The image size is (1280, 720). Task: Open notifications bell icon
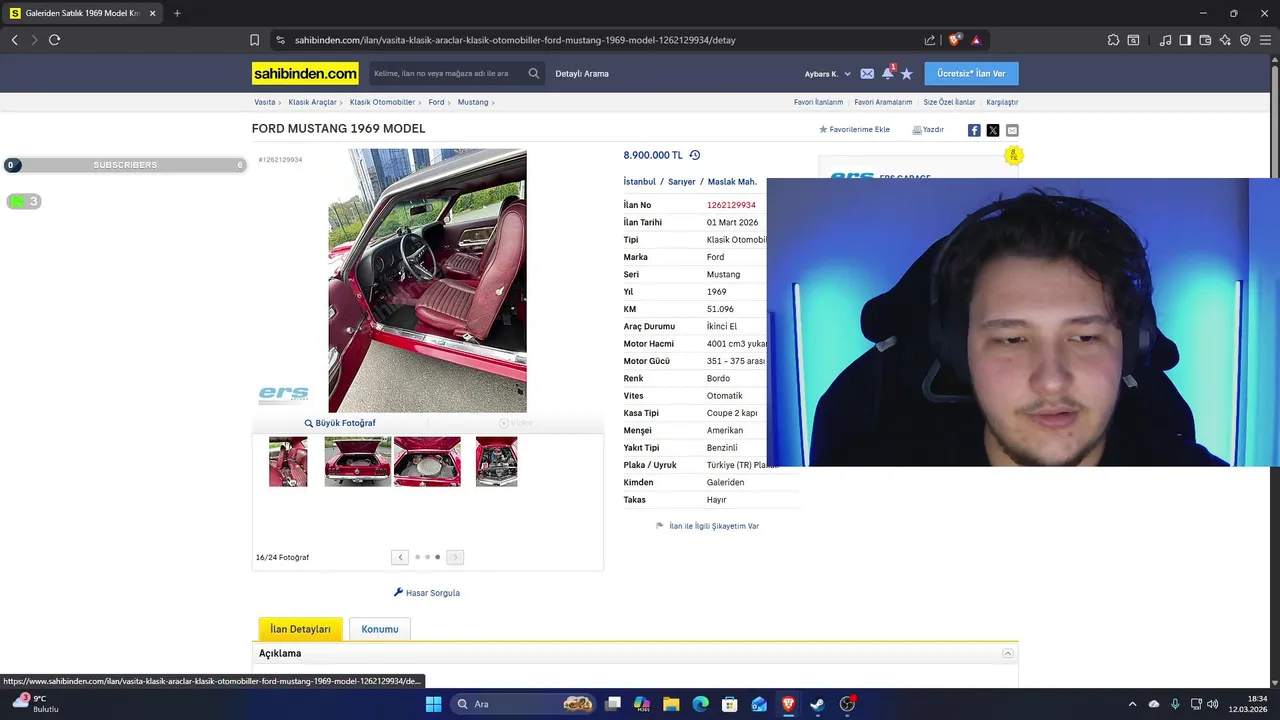click(x=887, y=73)
